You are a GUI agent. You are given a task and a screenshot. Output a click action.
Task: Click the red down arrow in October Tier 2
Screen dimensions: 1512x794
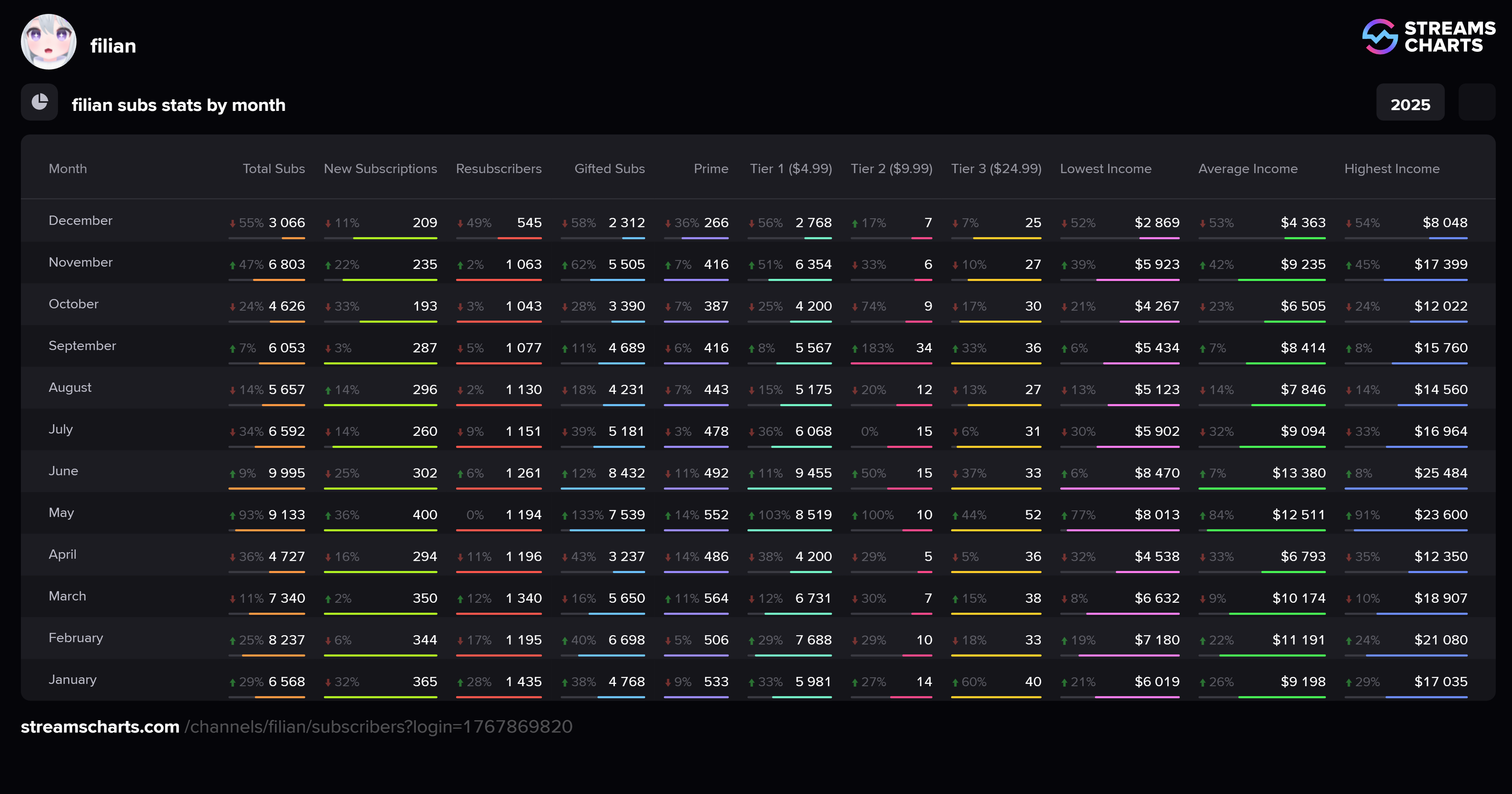point(855,307)
